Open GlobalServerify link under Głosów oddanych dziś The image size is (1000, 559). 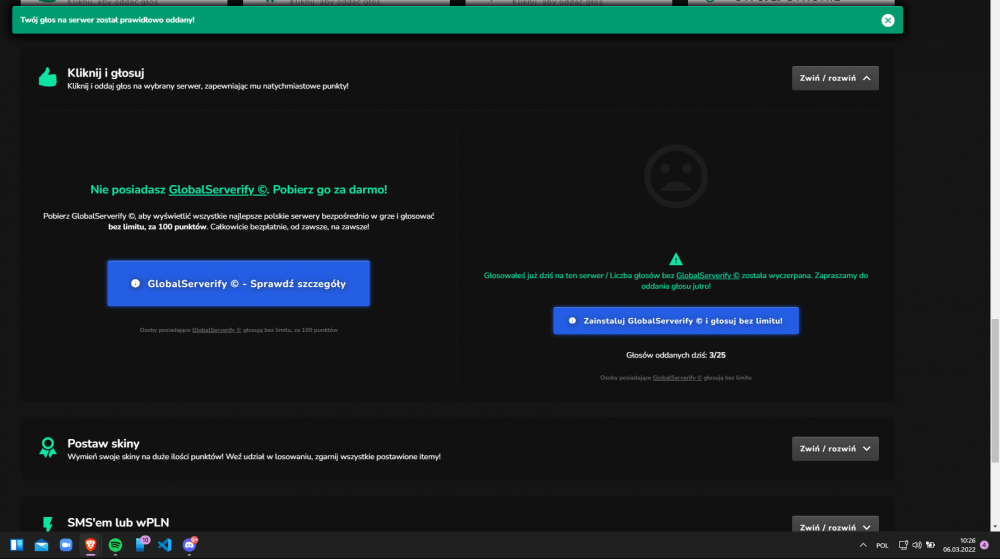(x=677, y=378)
